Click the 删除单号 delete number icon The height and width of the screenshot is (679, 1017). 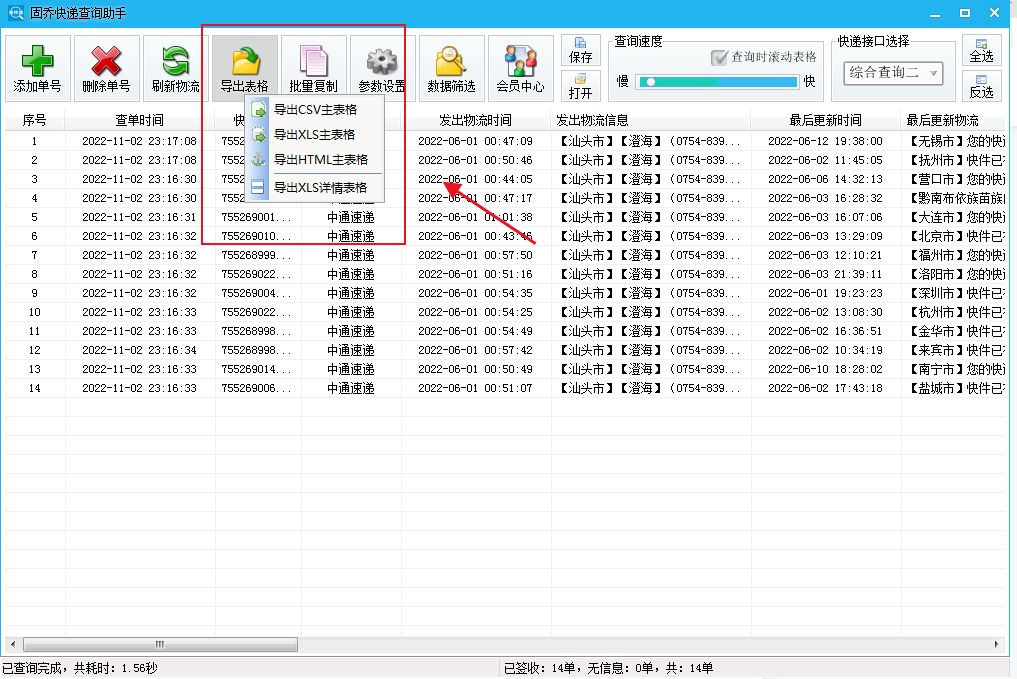[105, 66]
